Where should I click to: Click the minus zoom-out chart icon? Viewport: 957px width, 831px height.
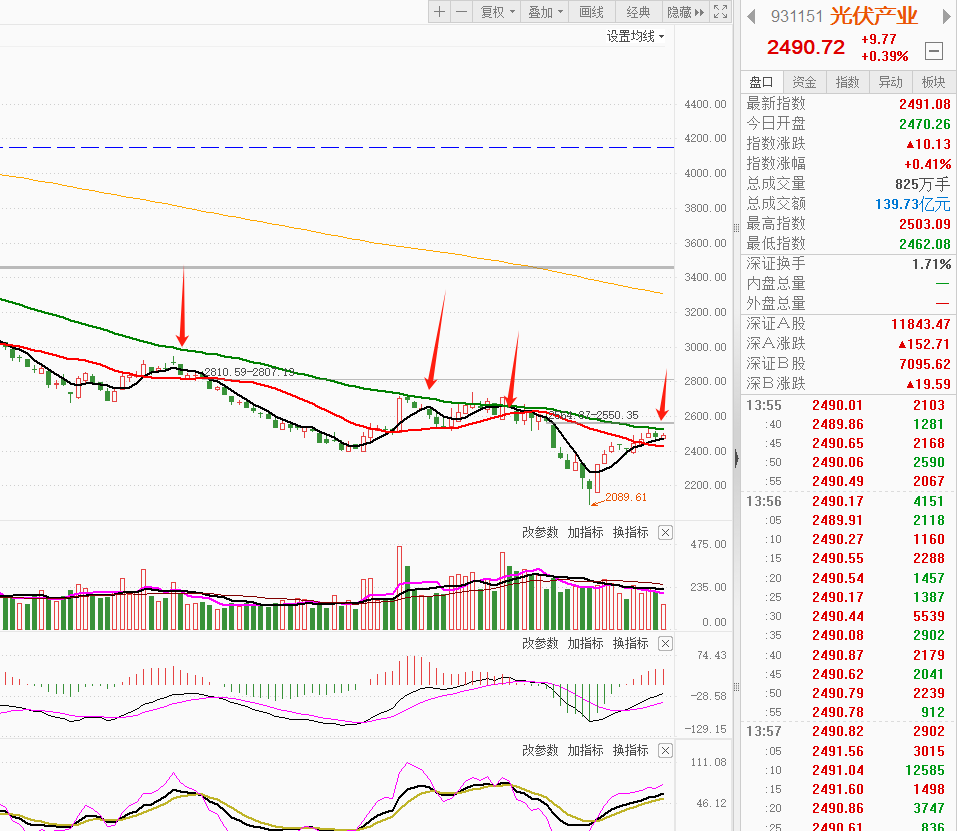(x=461, y=12)
